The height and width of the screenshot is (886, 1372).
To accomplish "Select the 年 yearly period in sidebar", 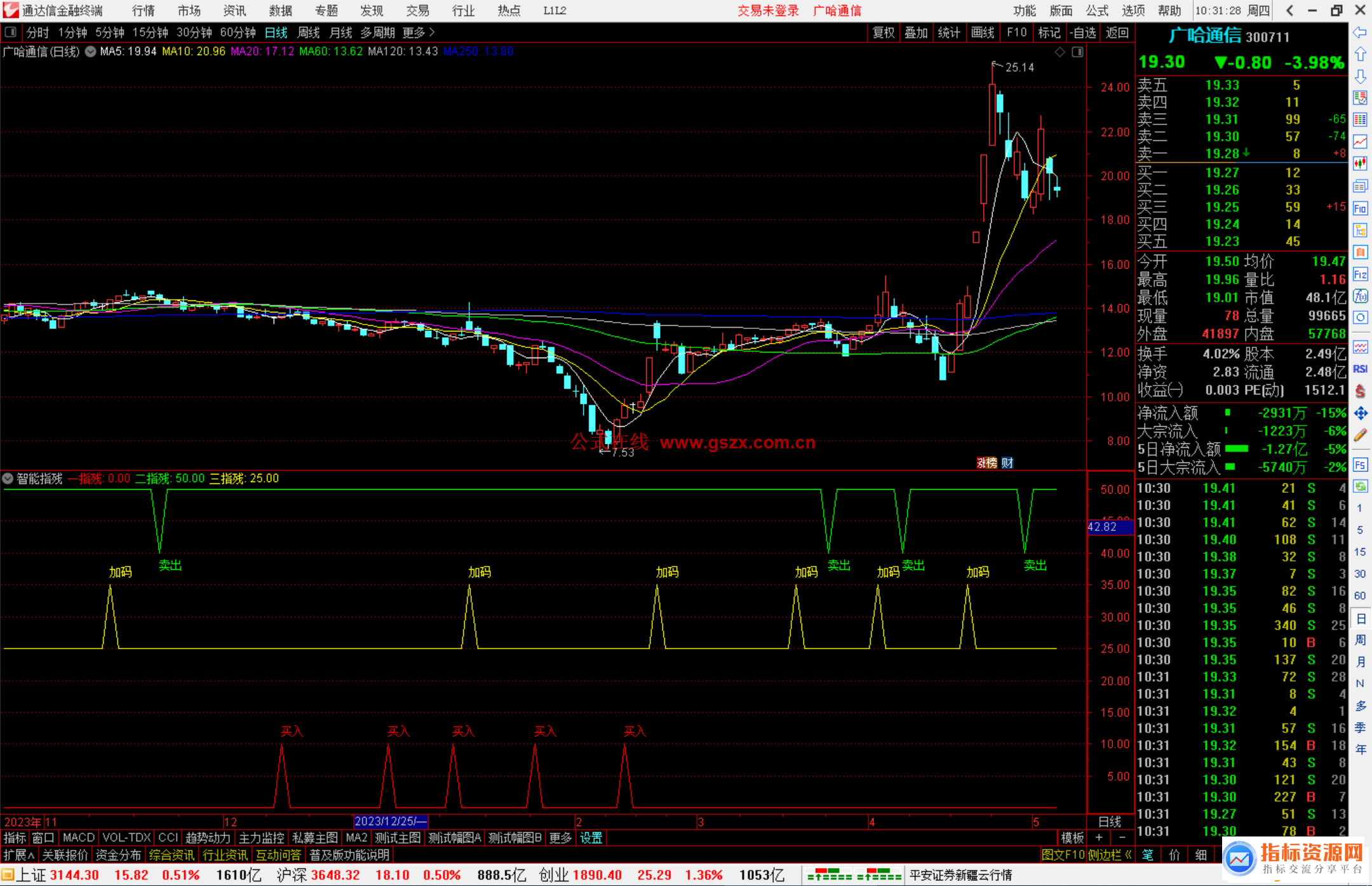I will 1360,749.
